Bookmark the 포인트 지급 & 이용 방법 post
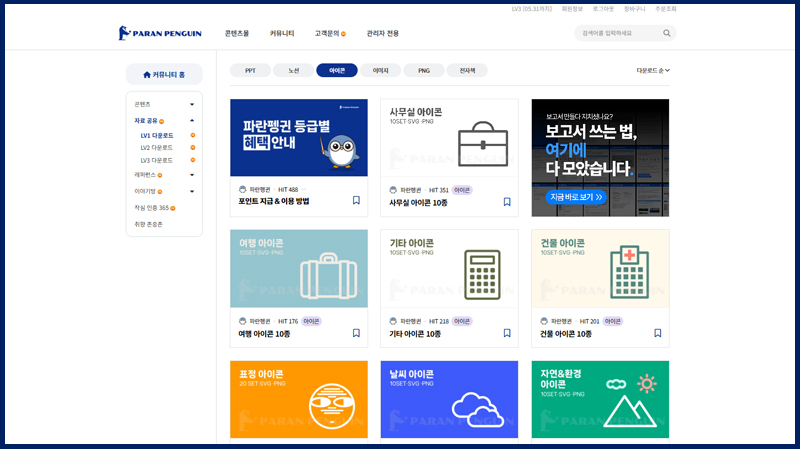The height and width of the screenshot is (449, 800). [356, 201]
